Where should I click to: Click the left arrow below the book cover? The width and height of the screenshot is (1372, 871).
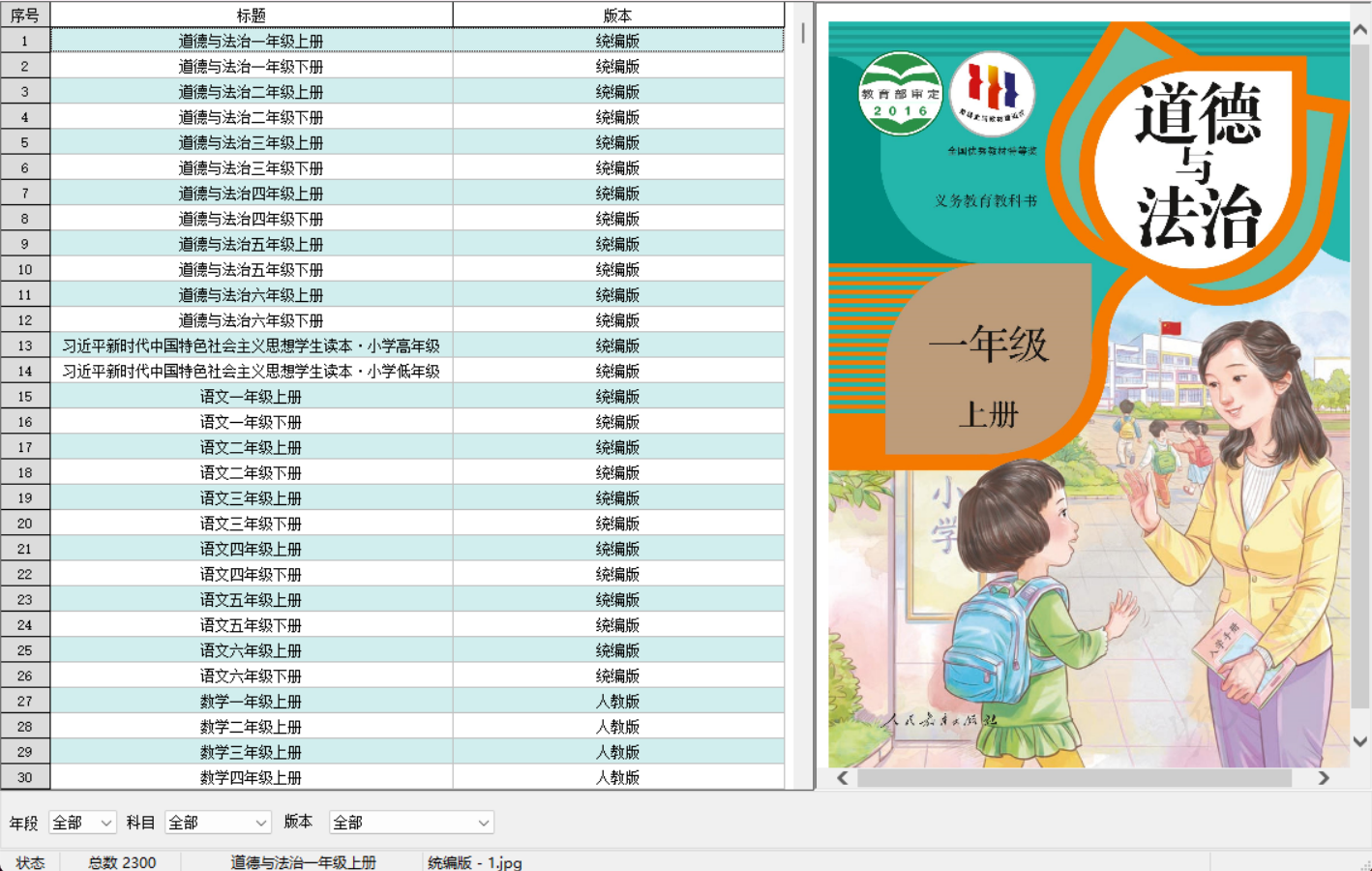click(842, 777)
